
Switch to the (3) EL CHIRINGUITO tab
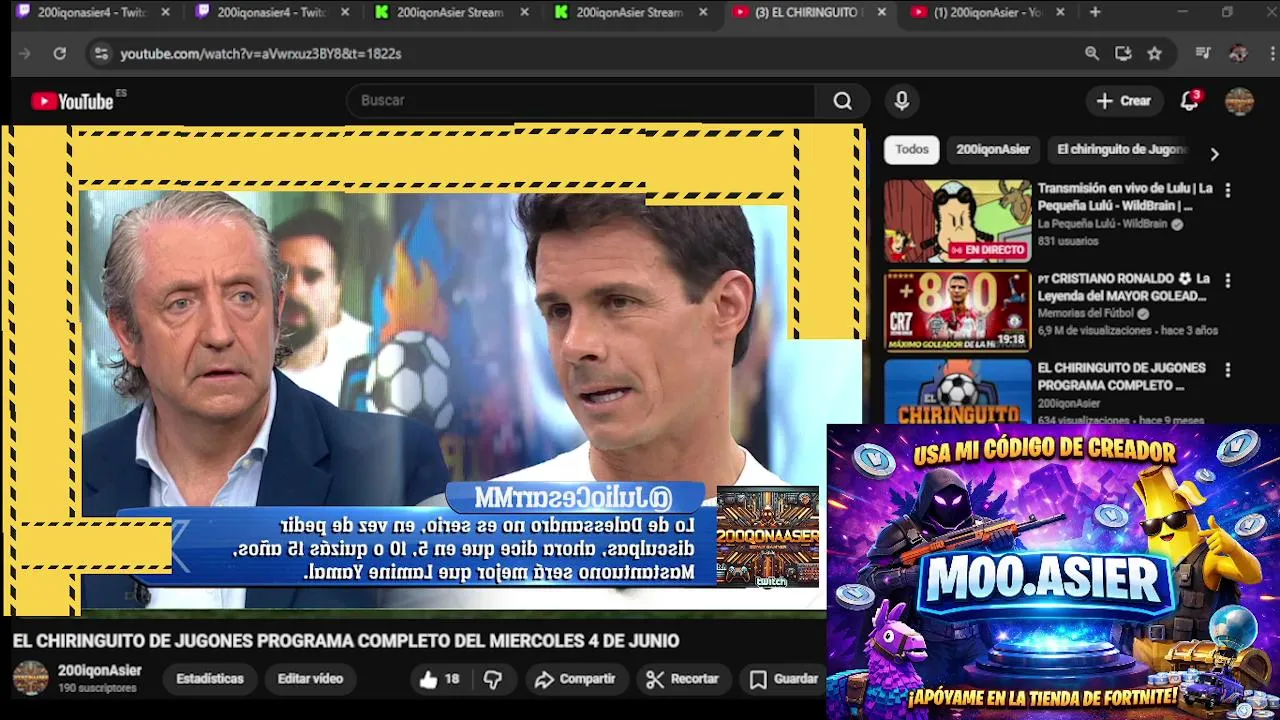point(807,12)
